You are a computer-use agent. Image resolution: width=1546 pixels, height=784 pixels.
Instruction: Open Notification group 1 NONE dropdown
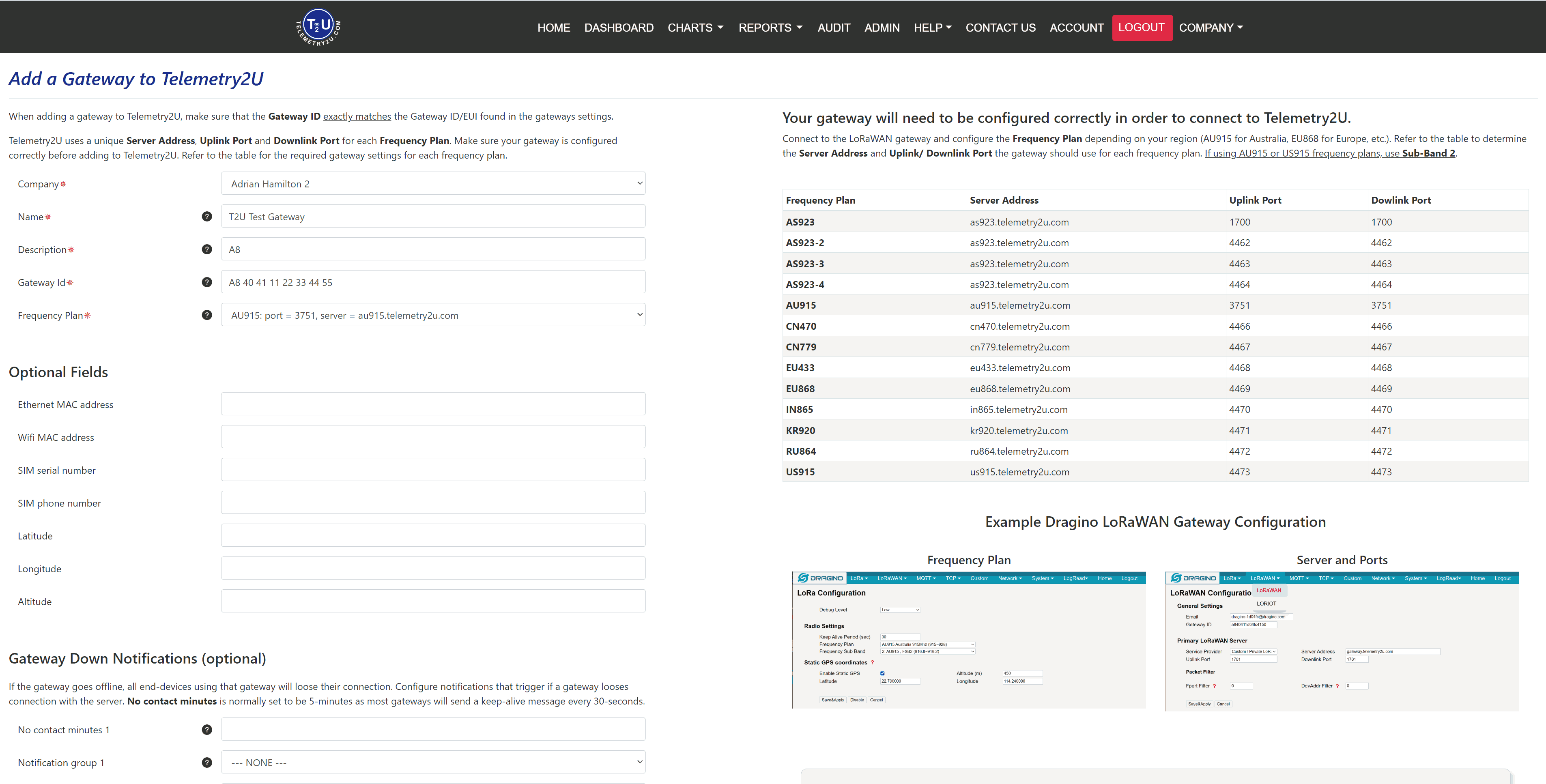433,763
